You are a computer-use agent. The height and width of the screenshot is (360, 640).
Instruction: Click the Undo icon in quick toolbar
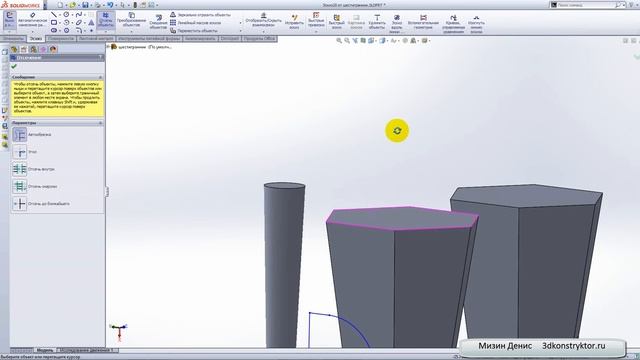[110, 5]
